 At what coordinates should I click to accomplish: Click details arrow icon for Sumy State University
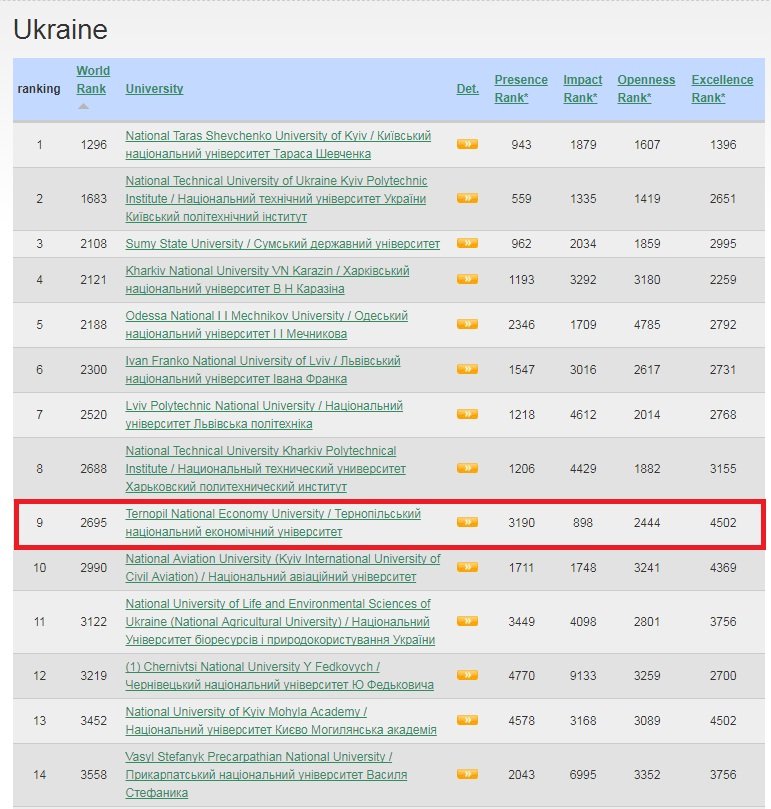click(x=467, y=243)
